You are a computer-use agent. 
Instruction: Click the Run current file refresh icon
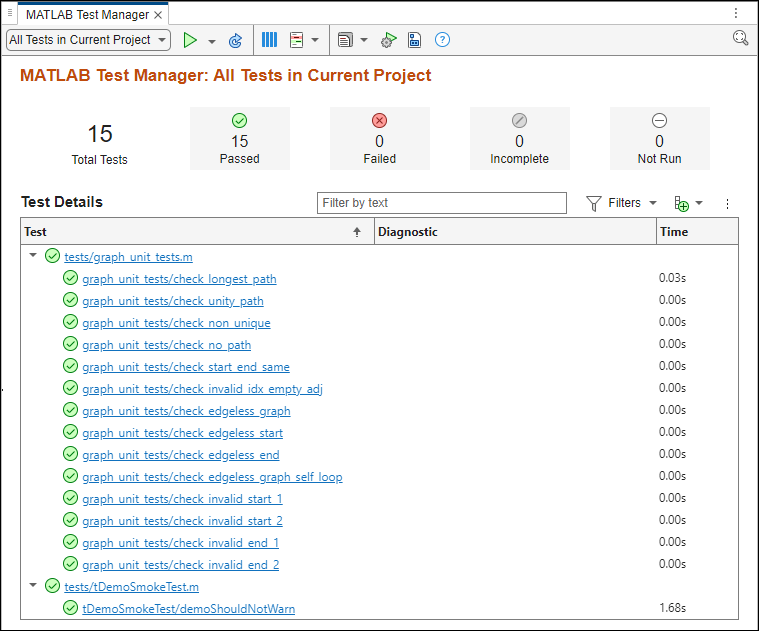coord(235,41)
